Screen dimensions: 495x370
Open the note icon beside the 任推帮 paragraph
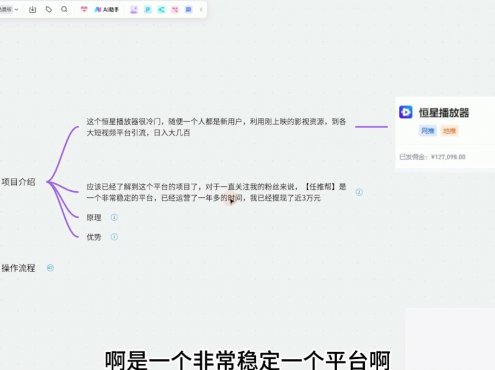[359, 192]
